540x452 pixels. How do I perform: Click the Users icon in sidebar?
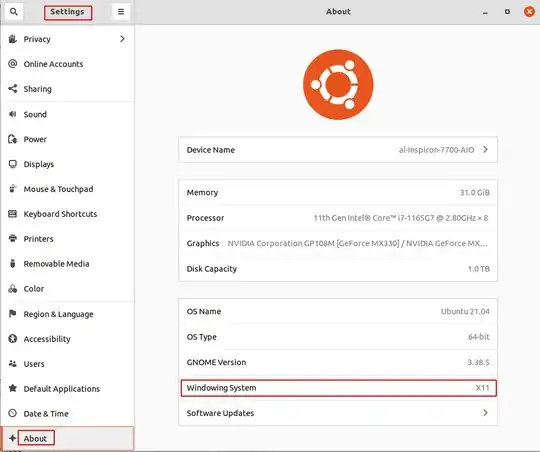pos(13,363)
